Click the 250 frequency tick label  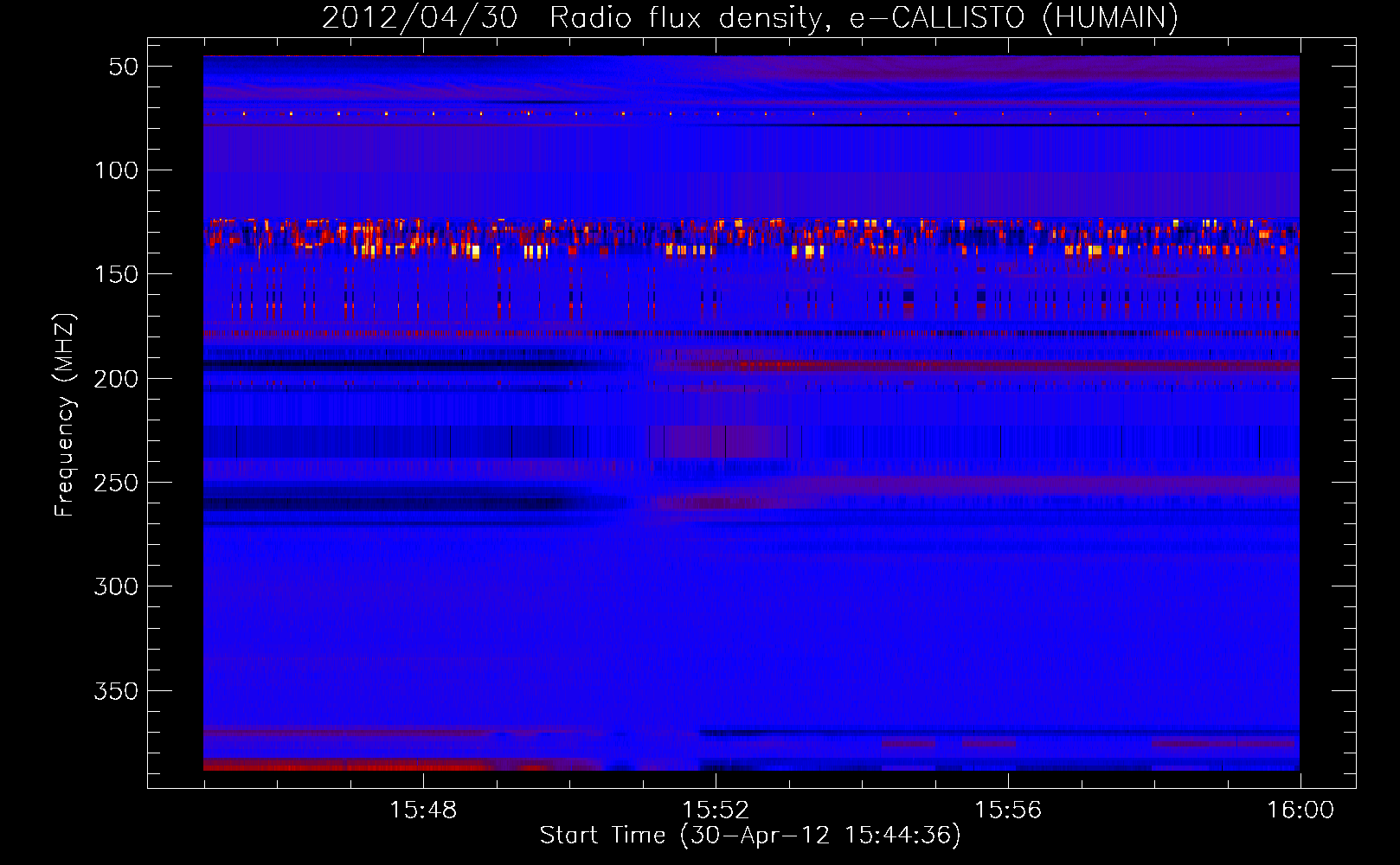116,483
